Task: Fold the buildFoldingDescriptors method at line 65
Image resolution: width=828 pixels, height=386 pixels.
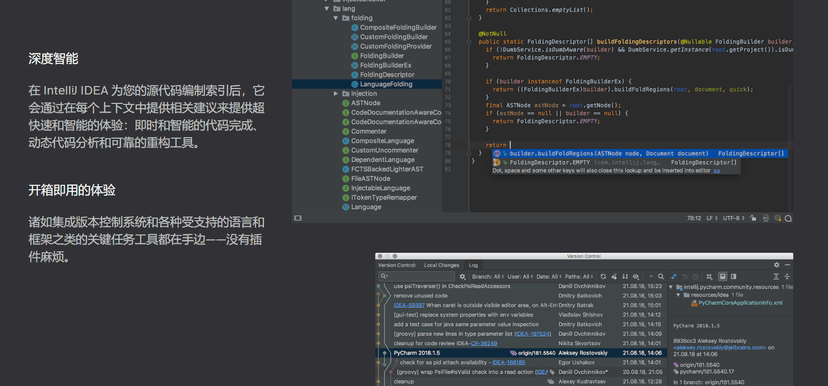Action: point(469,42)
